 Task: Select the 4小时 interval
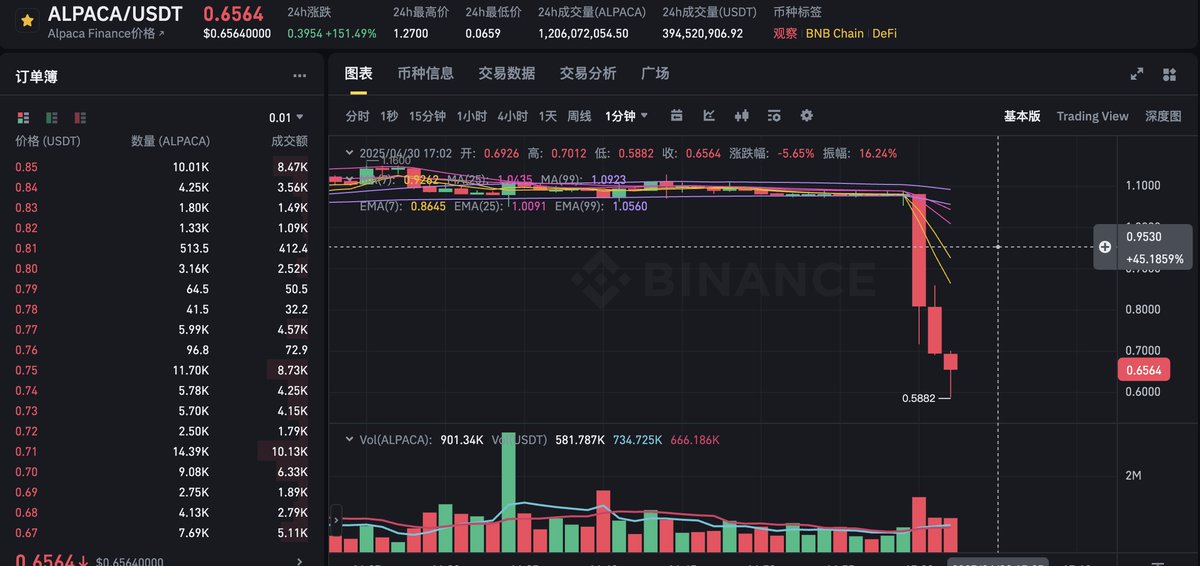[x=512, y=116]
